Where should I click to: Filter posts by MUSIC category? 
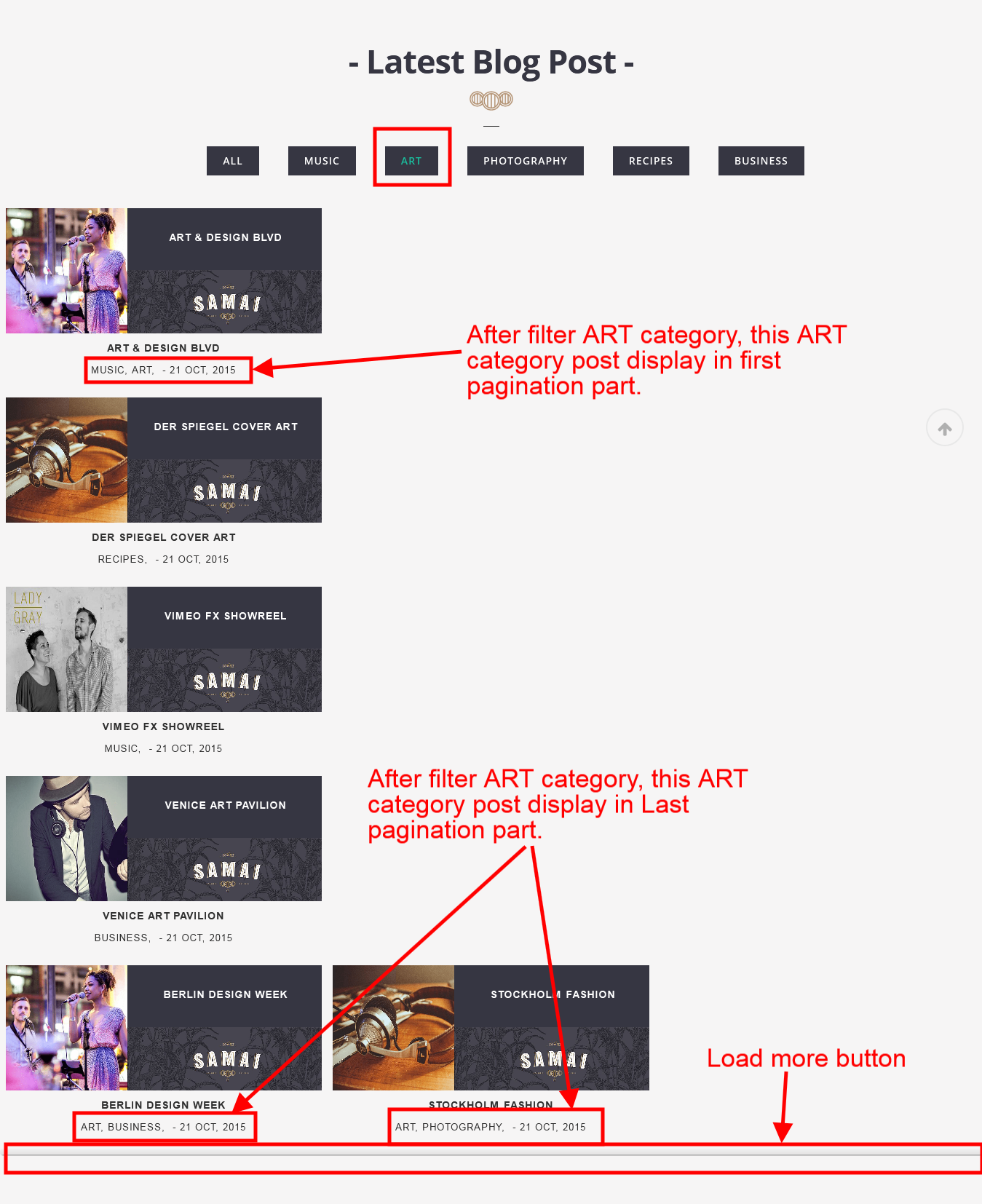click(322, 161)
